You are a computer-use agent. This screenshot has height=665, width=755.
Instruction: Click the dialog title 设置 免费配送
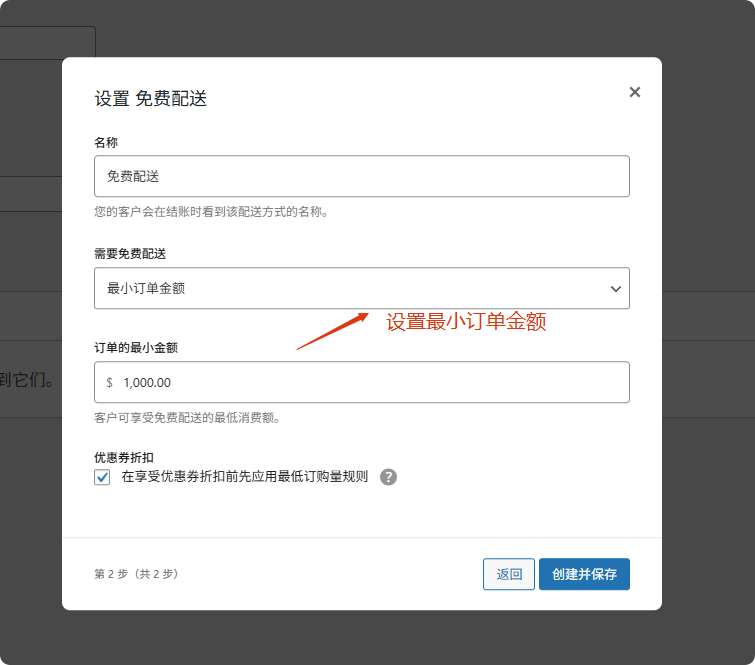150,99
